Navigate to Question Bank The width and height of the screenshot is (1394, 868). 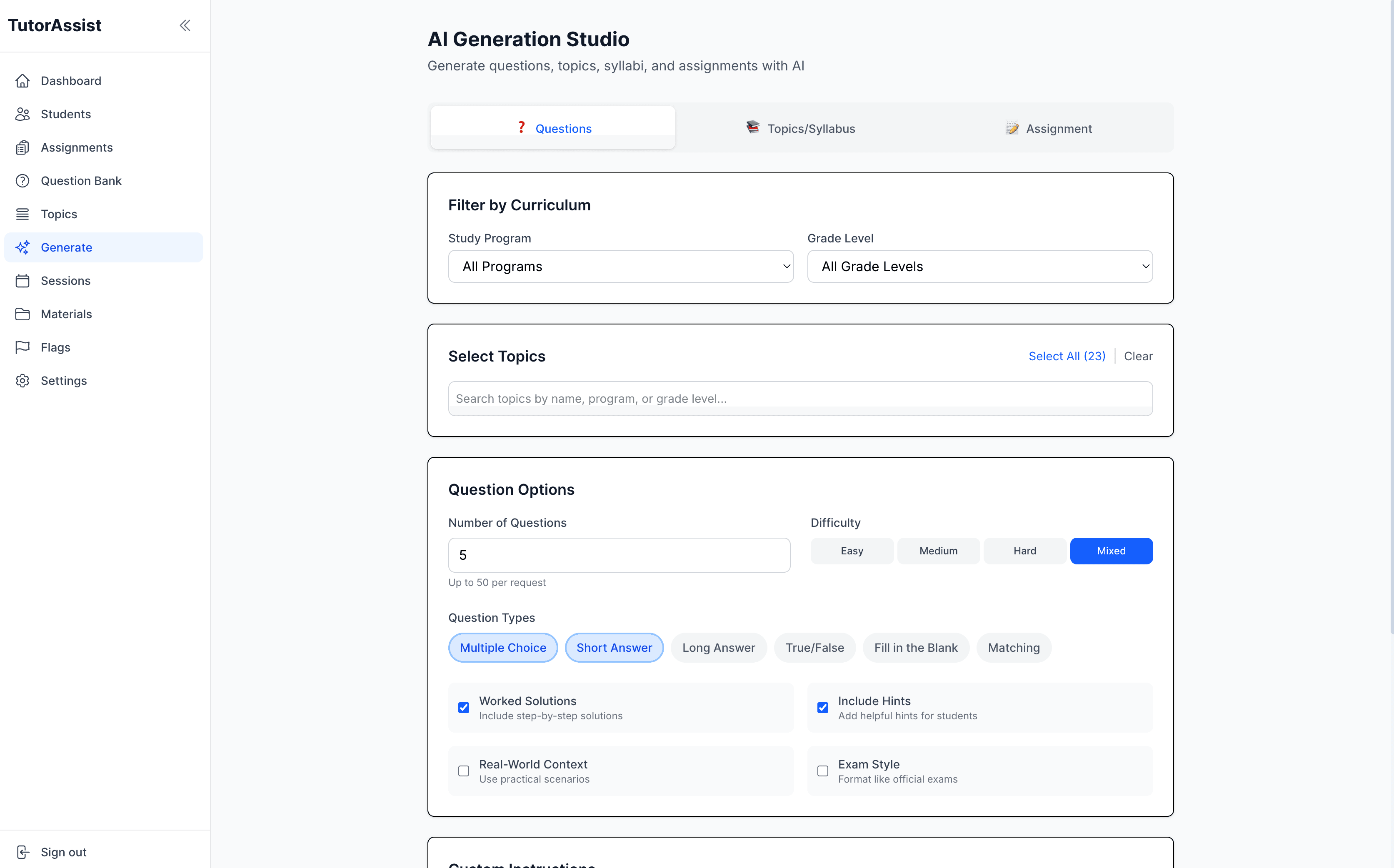click(103, 181)
